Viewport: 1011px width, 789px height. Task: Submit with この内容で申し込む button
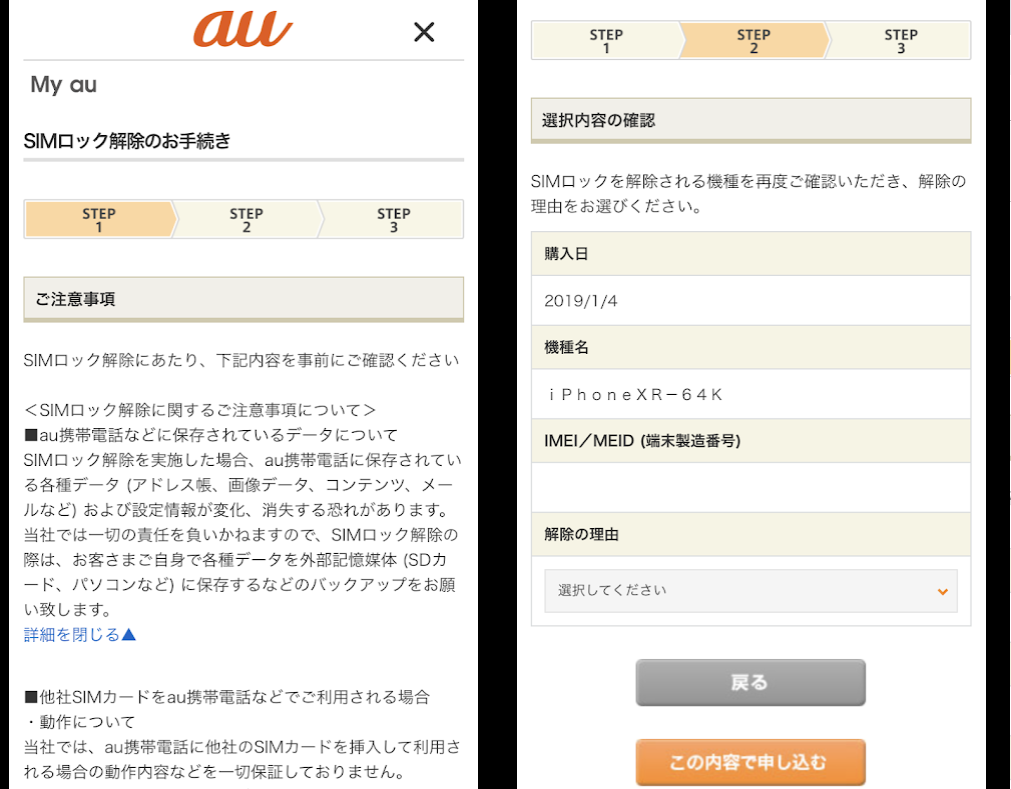tap(751, 762)
